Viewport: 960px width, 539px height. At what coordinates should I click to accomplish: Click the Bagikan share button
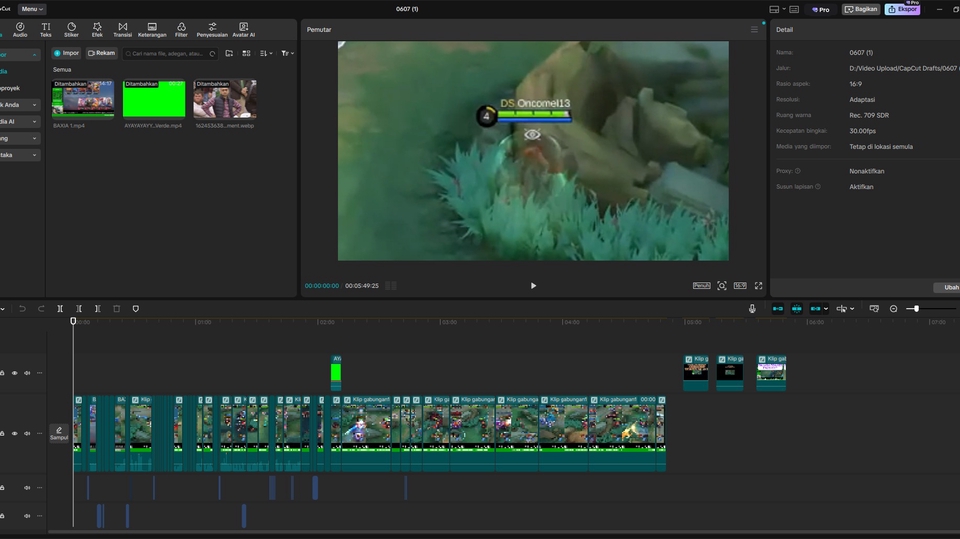pyautogui.click(x=861, y=9)
